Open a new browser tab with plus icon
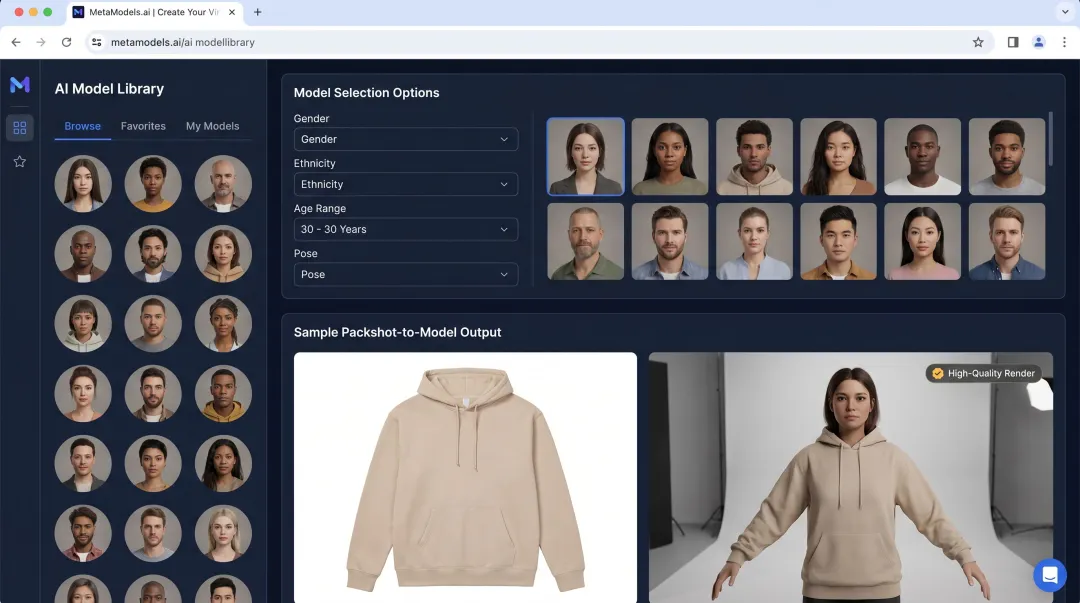 pyautogui.click(x=258, y=12)
